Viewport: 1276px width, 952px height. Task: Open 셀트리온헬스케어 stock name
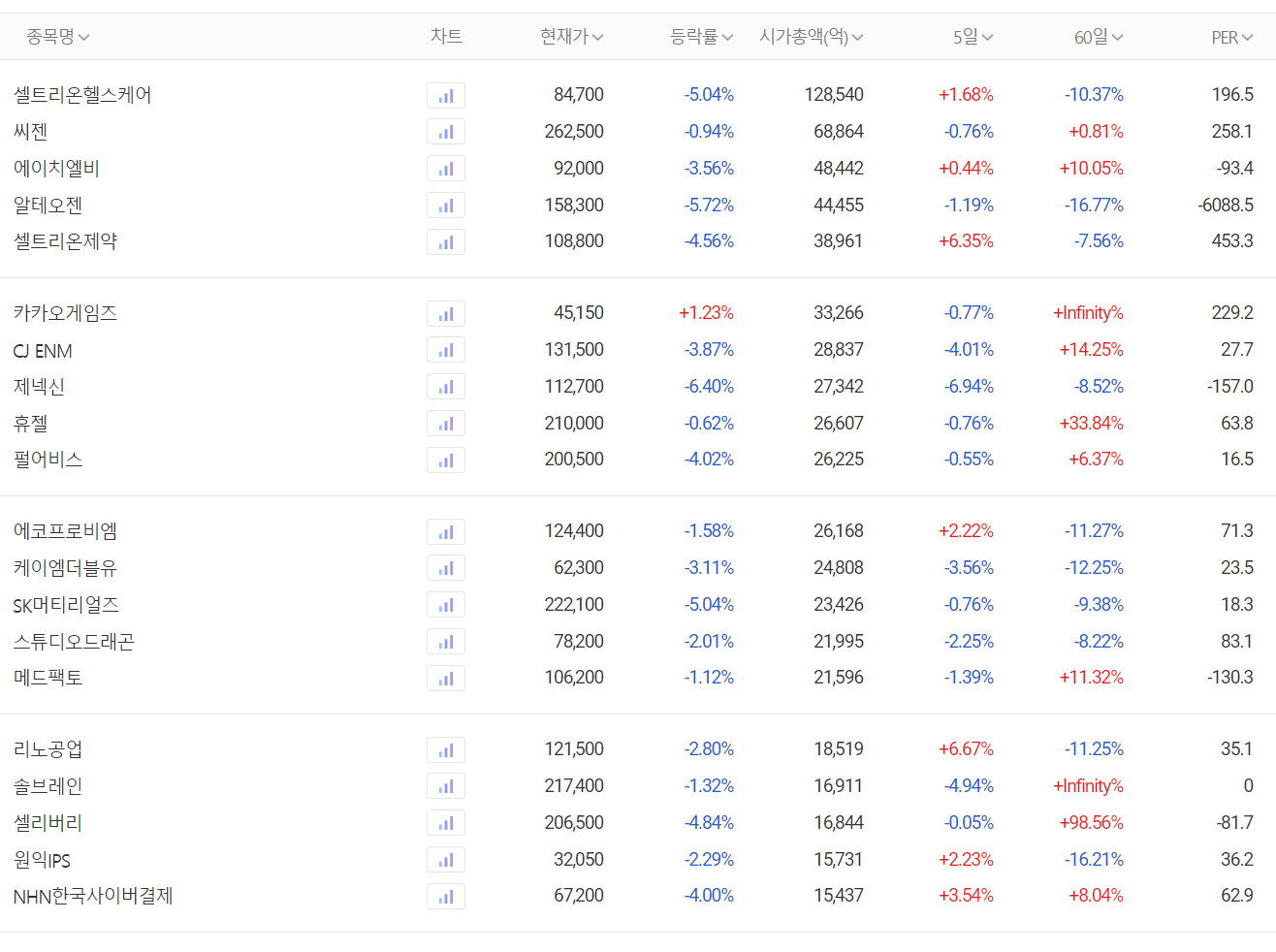82,95
